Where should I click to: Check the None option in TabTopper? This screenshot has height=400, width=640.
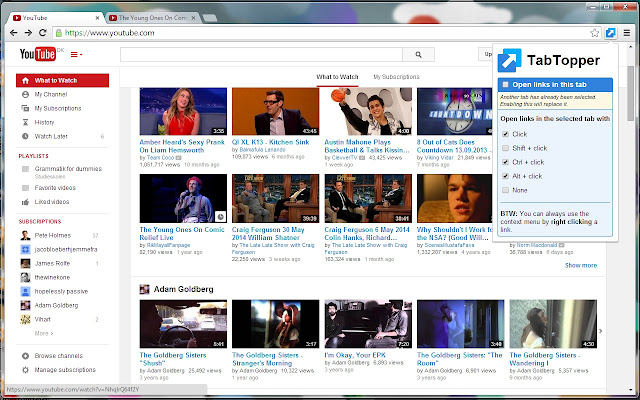(x=505, y=190)
